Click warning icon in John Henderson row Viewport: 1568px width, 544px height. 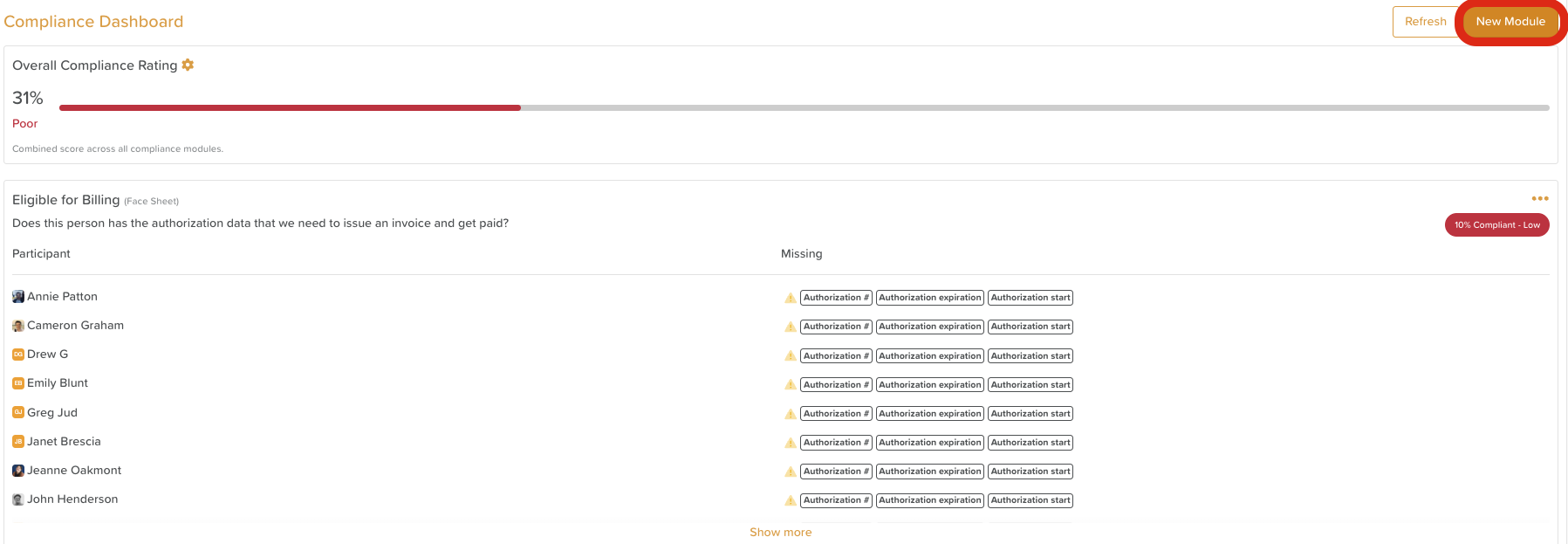791,500
